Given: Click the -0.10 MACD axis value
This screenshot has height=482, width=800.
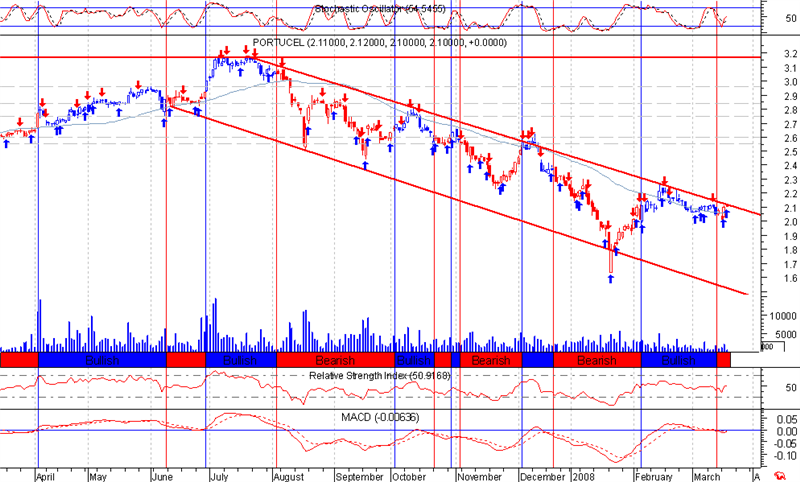Looking at the screenshot, I should pyautogui.click(x=787, y=455).
